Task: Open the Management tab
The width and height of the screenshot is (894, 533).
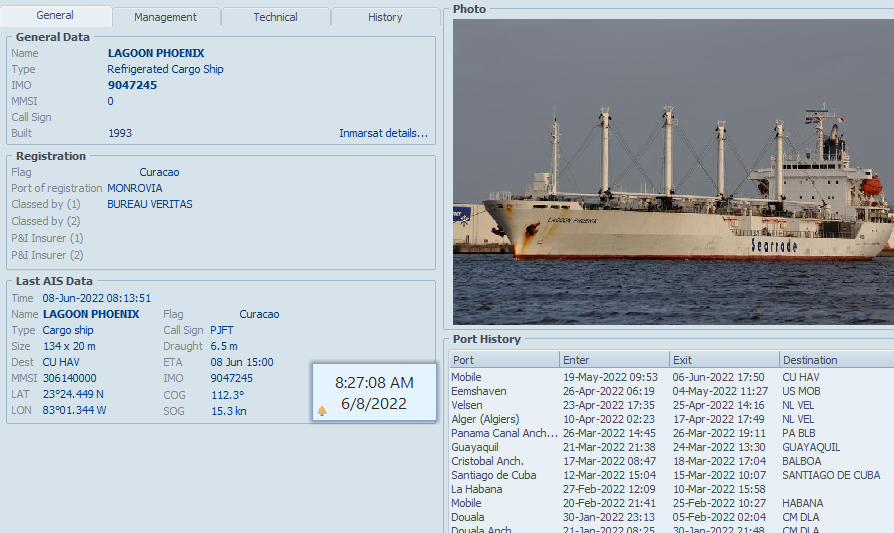Action: click(x=165, y=17)
